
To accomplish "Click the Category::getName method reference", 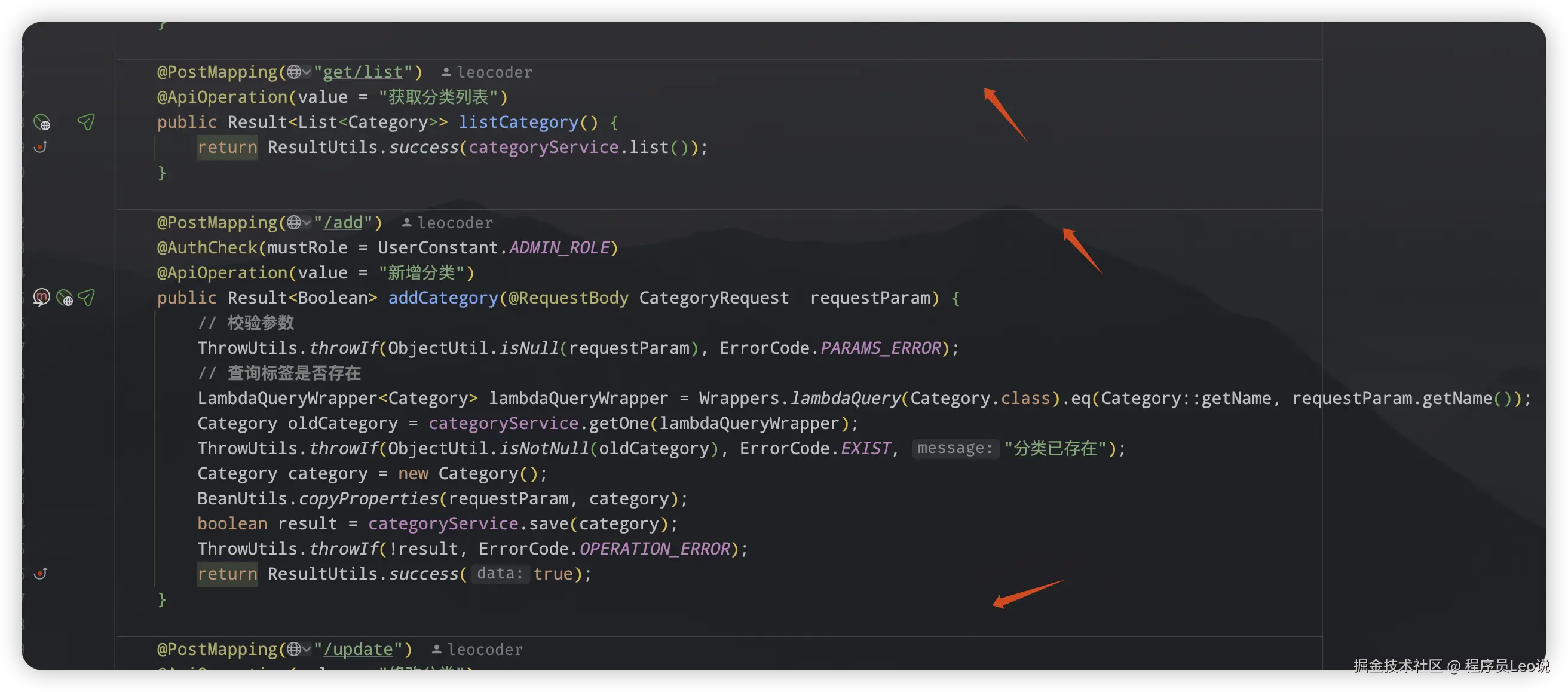I will click(1186, 398).
